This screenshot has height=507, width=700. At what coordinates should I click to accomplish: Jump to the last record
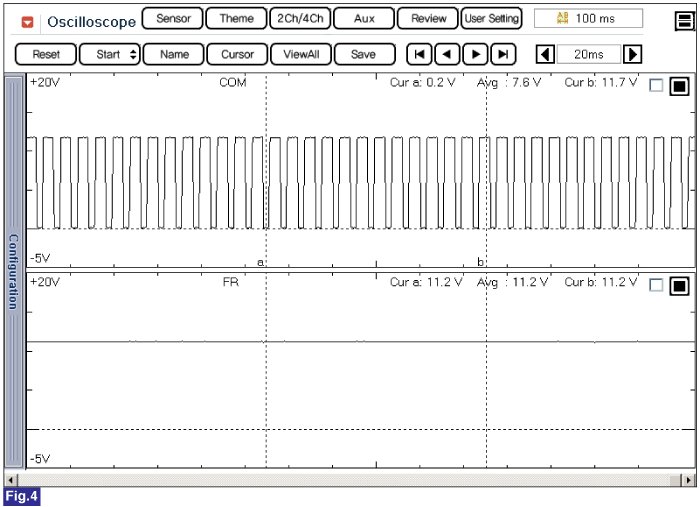pyautogui.click(x=503, y=54)
